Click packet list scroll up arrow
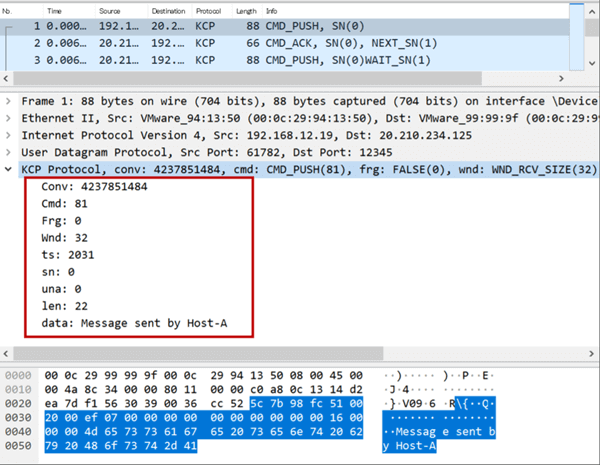The image size is (600, 465). (x=592, y=11)
